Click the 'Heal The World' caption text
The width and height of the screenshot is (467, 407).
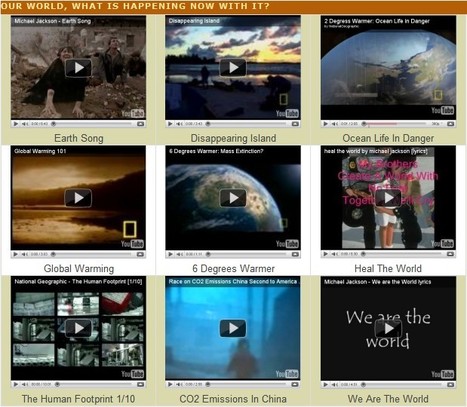[x=388, y=268]
